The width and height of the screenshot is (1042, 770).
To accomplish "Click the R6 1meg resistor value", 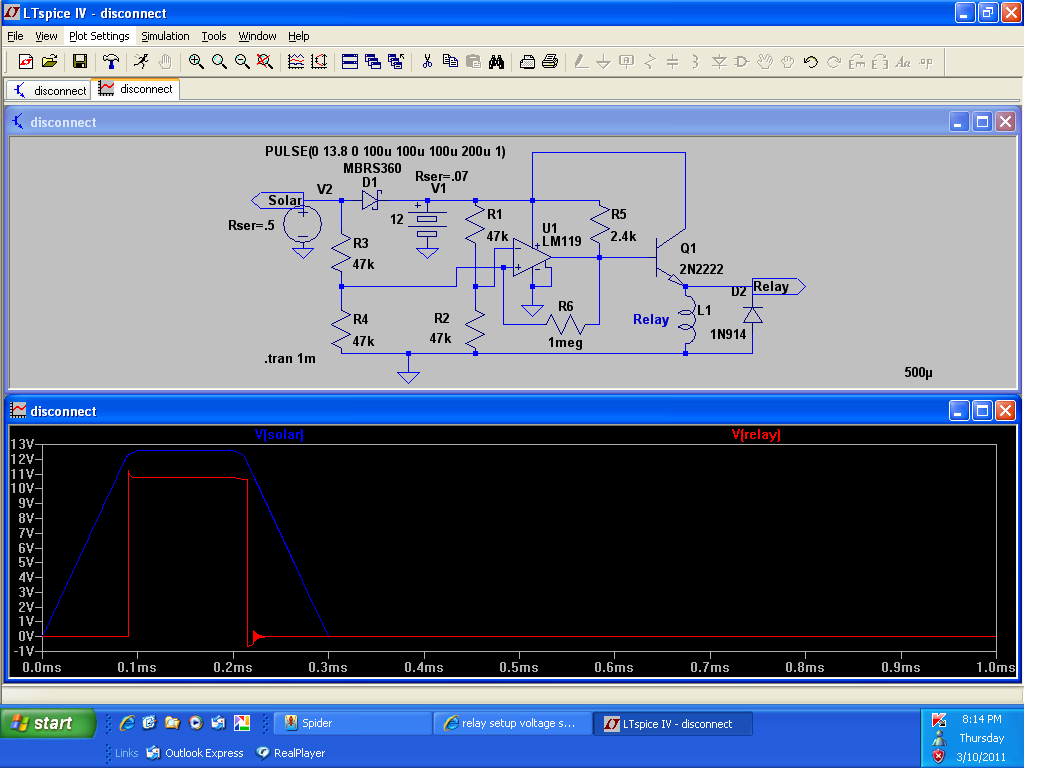I will tap(565, 343).
